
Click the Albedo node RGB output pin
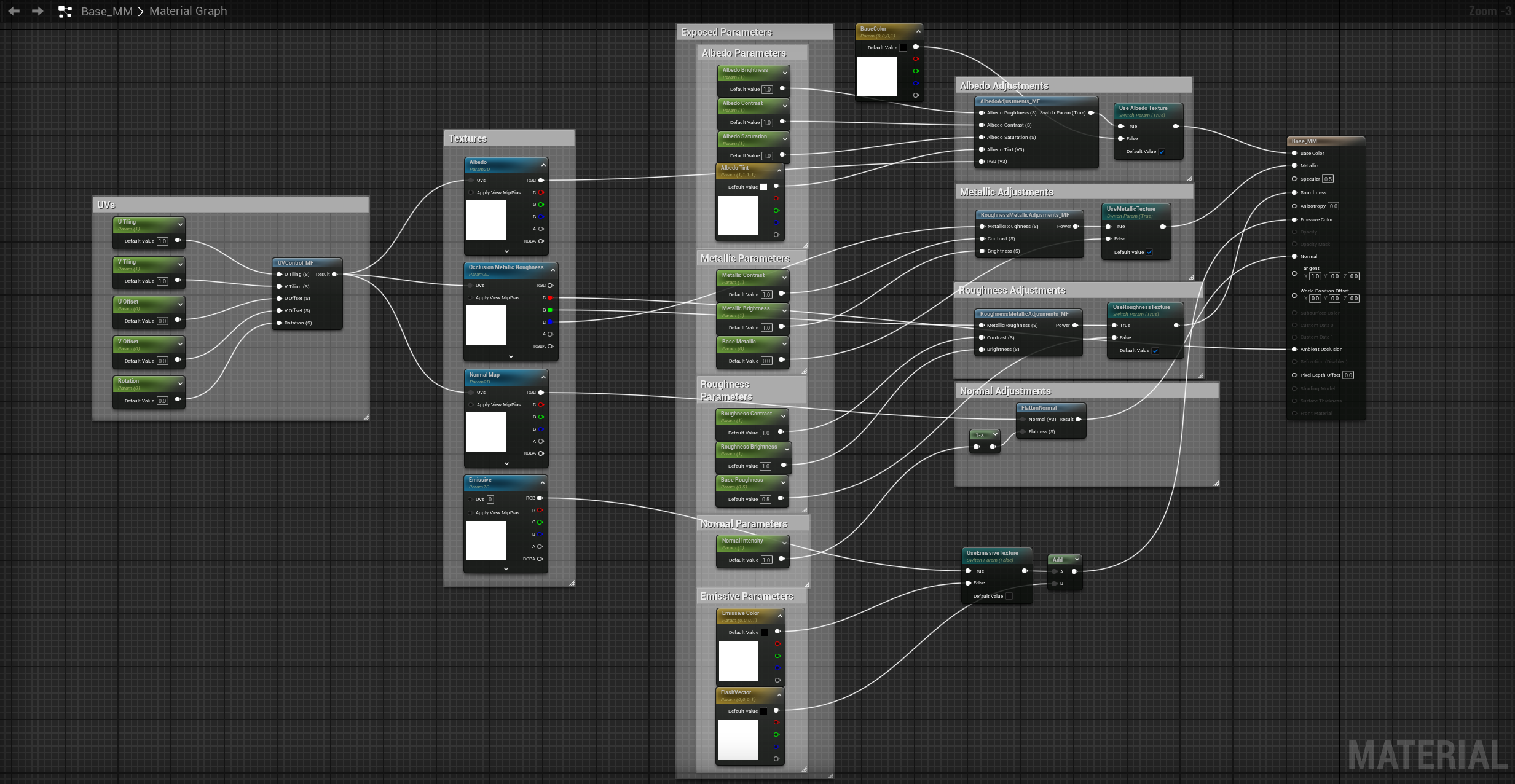pyautogui.click(x=541, y=180)
